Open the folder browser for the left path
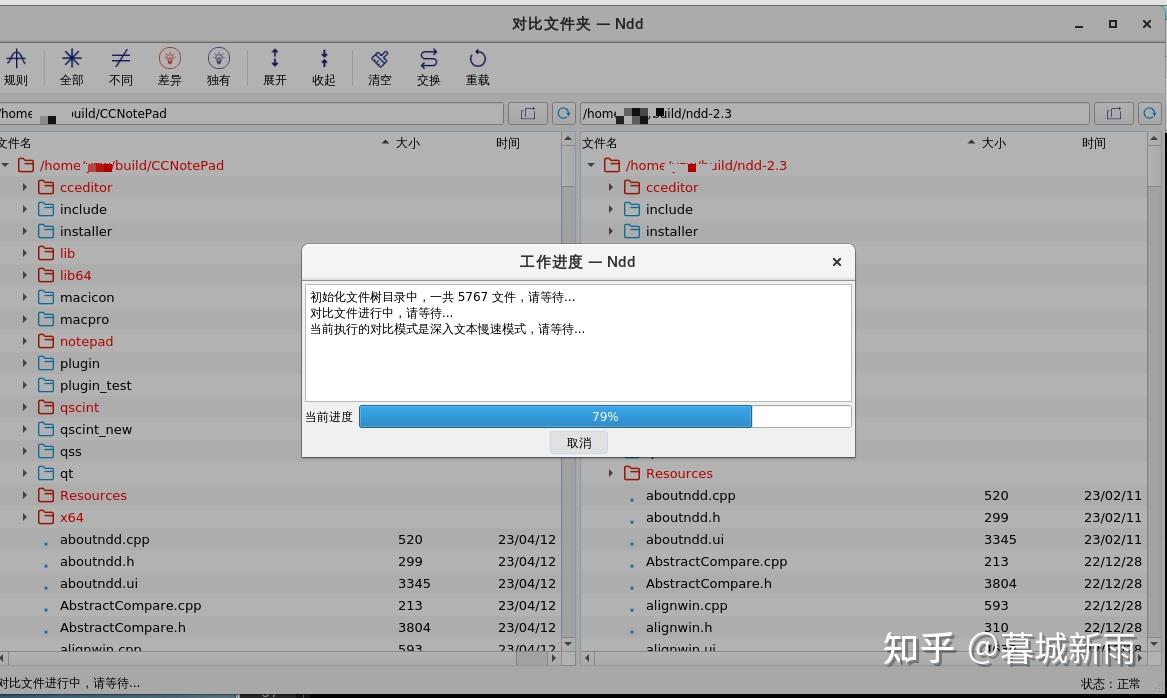The image size is (1167, 698). 527,113
